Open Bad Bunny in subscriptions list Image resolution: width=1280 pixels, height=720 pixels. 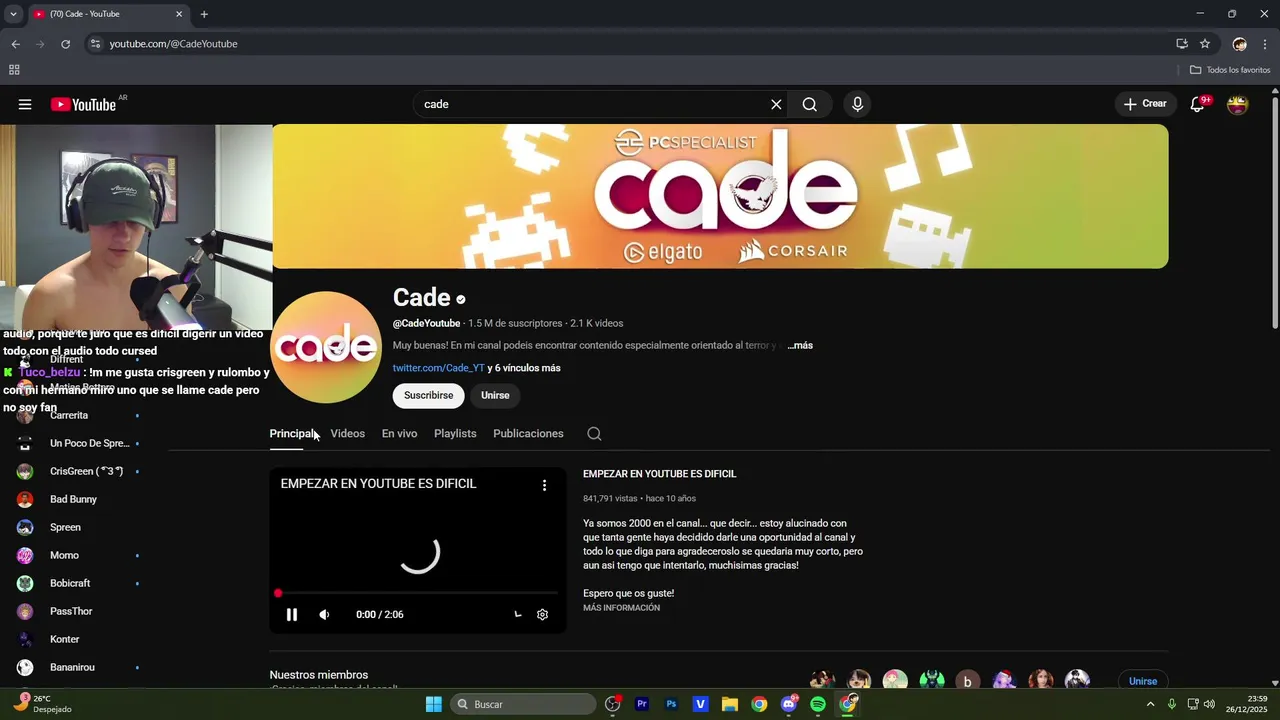click(x=73, y=499)
